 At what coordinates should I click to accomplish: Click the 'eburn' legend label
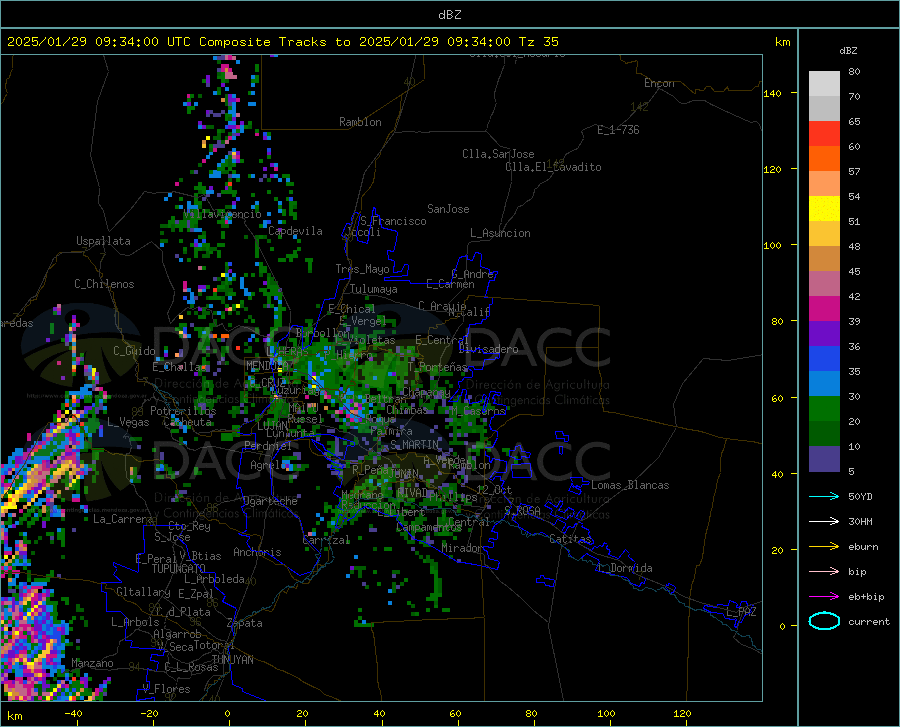click(863, 547)
